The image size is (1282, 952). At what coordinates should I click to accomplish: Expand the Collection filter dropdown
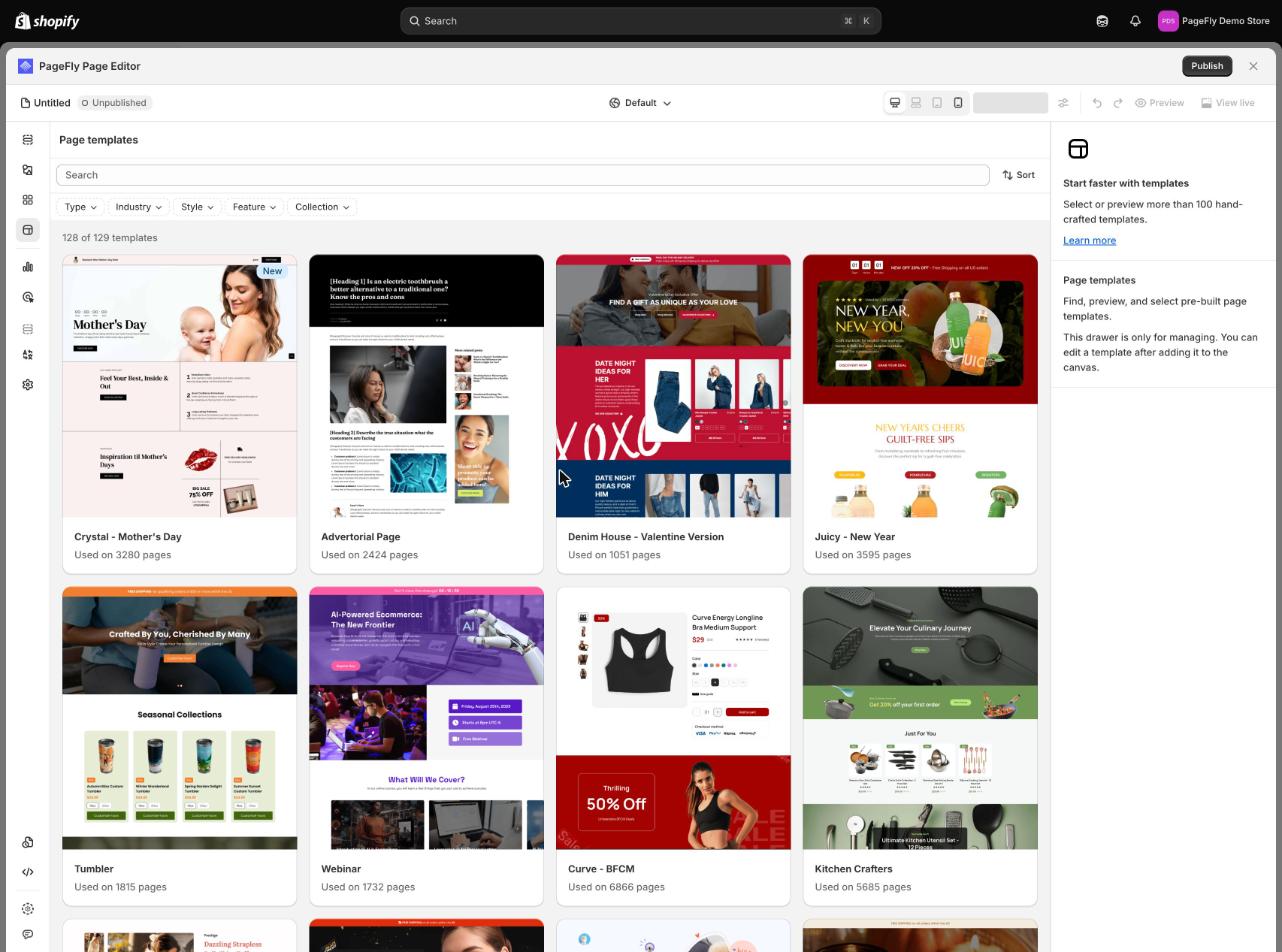coord(322,207)
